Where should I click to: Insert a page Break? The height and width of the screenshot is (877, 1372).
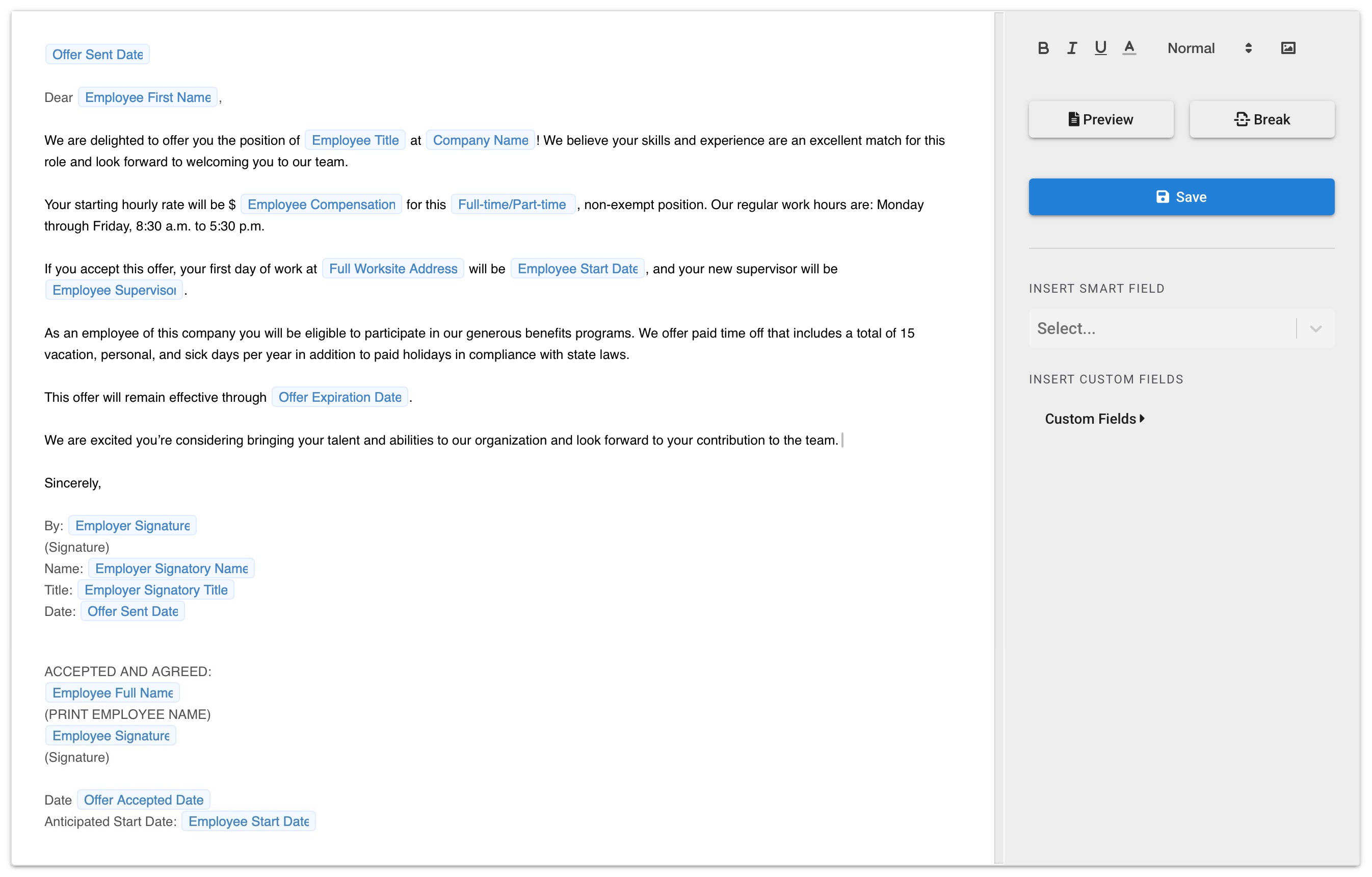tap(1261, 119)
